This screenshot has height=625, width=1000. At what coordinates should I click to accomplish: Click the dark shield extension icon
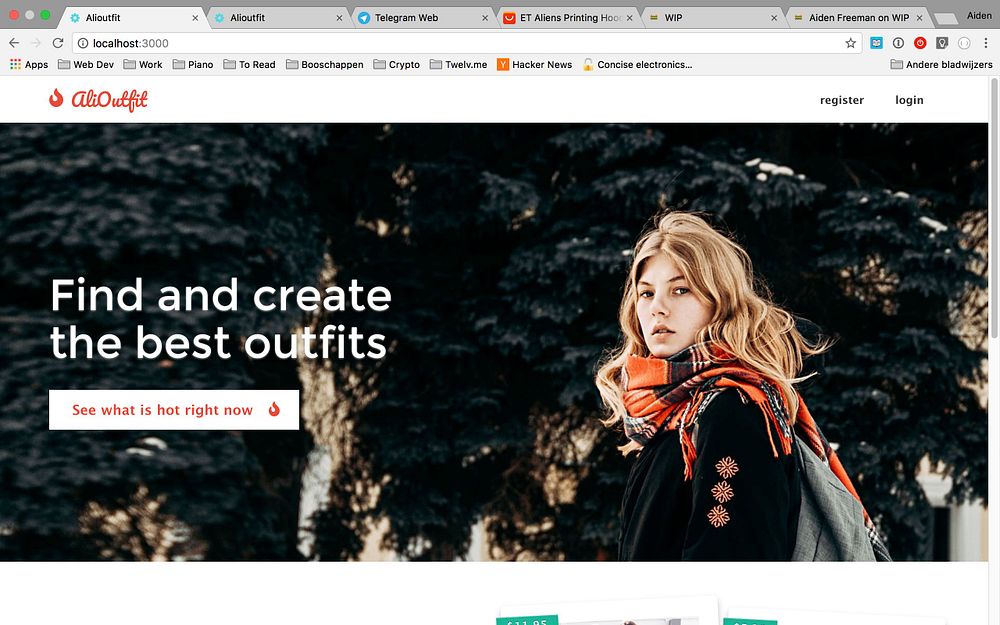tap(941, 43)
